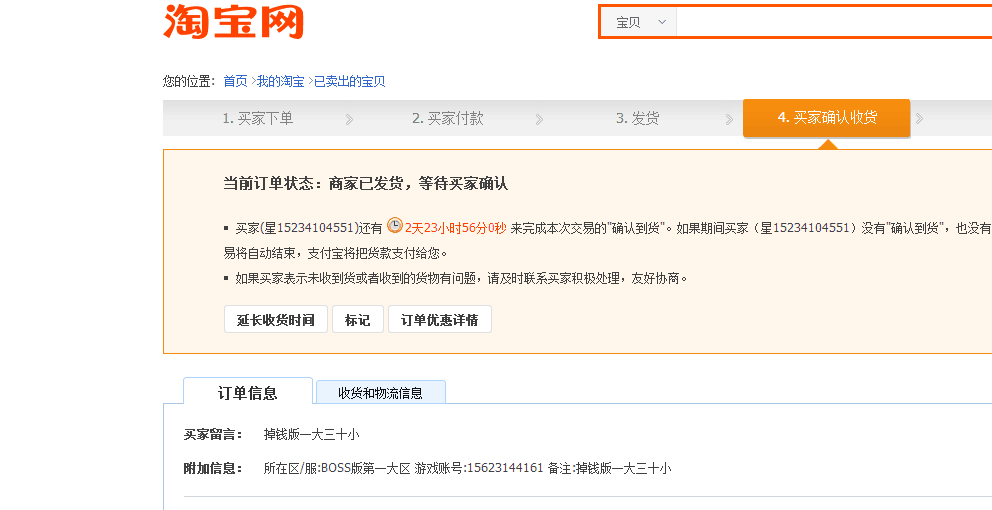Click the chevron after 买家下单 step
This screenshot has width=992, height=510.
pos(349,120)
